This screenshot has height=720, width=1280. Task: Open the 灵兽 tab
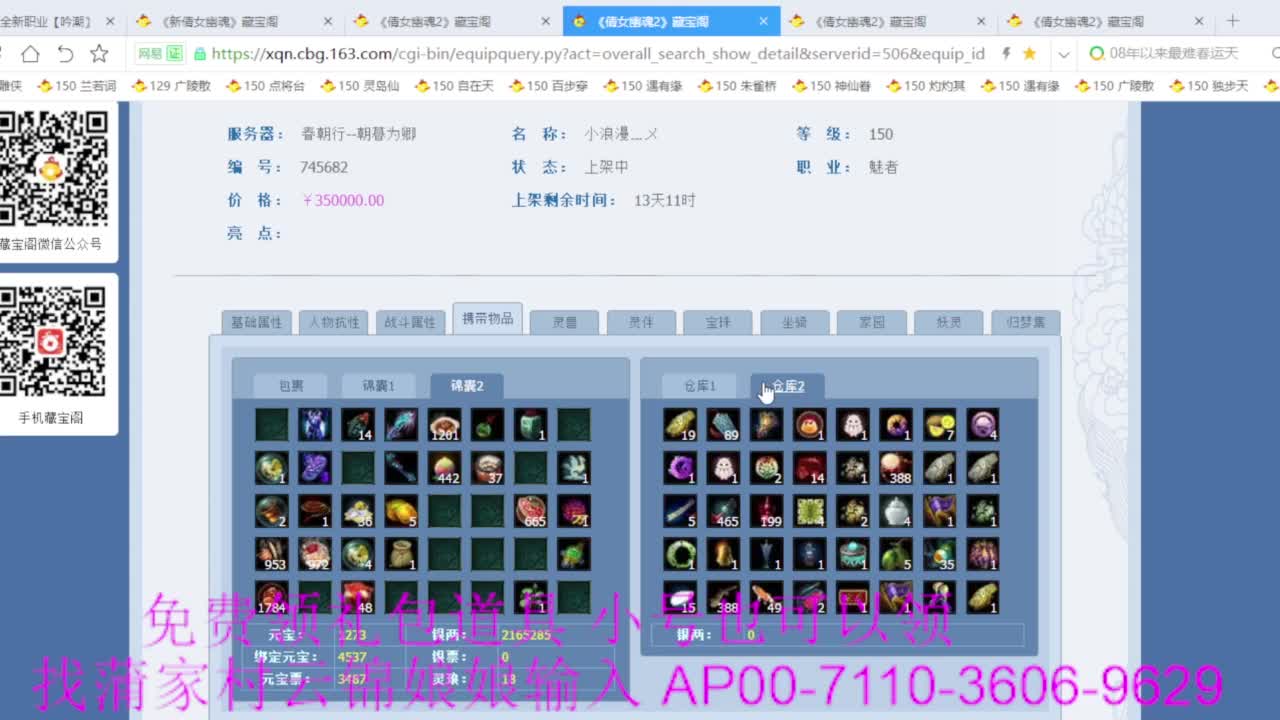coord(565,322)
